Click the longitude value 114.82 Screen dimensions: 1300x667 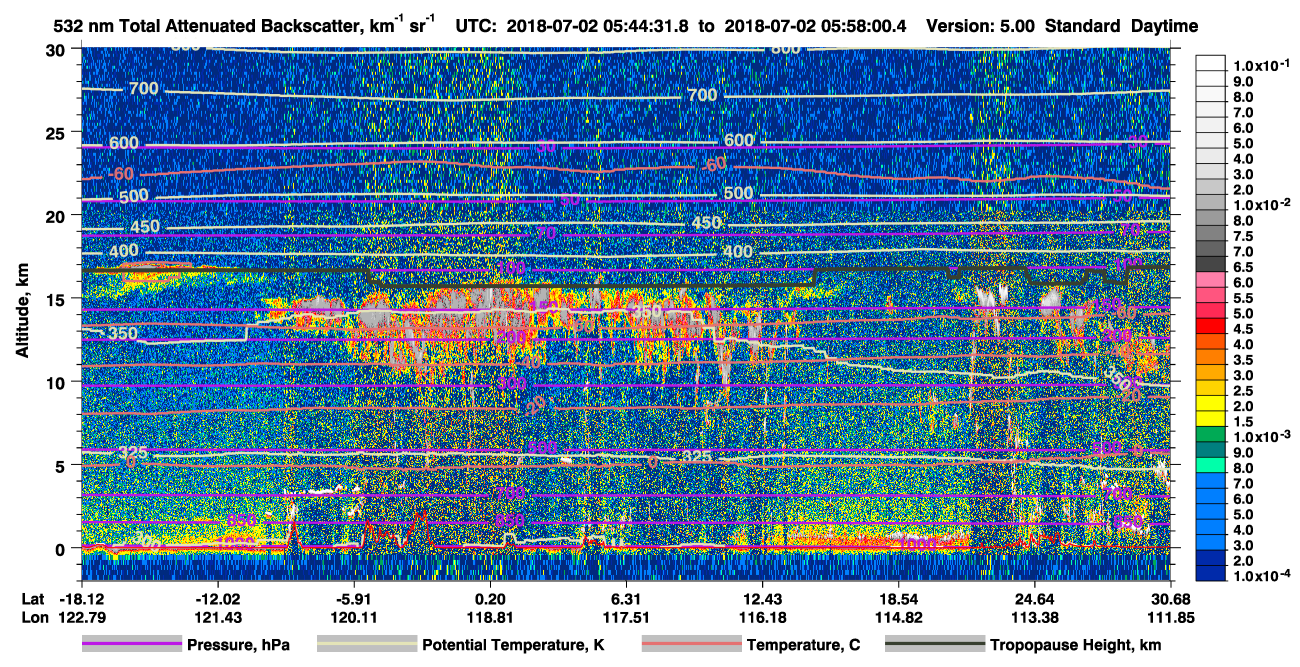point(899,617)
